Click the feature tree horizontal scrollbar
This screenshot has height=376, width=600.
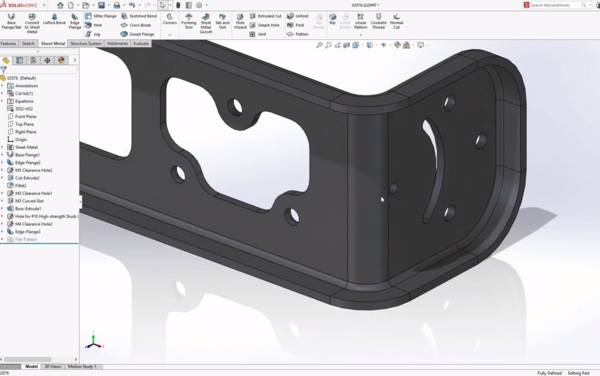click(28, 360)
